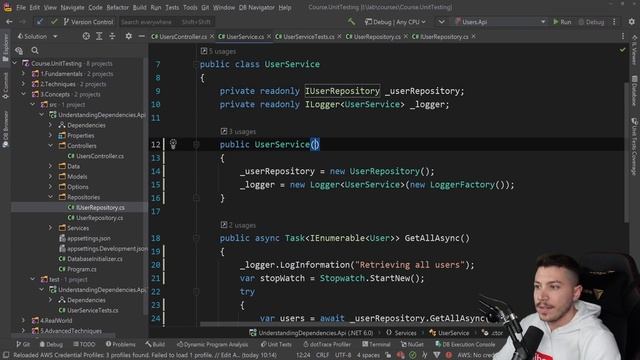Click the Collapse All icon in Solution panel
The image size is (640, 360).
point(112,36)
